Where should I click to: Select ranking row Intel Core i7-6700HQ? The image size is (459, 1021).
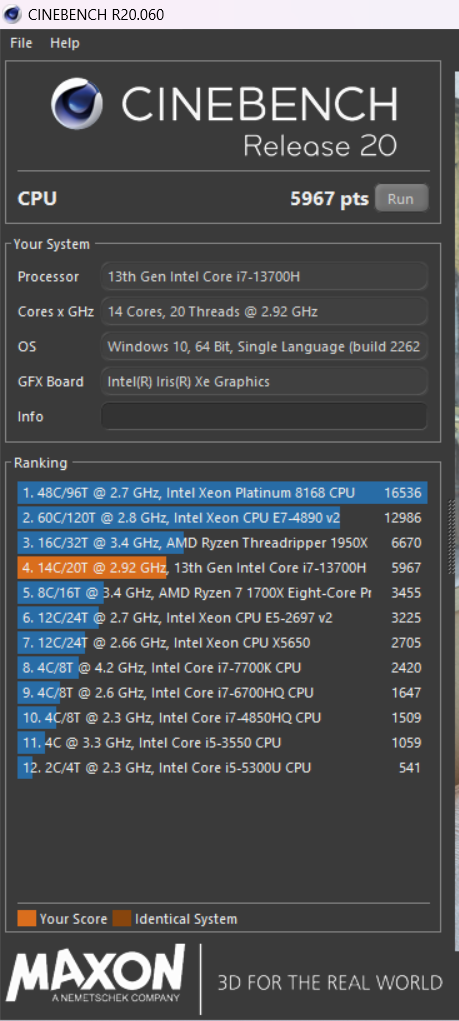[x=222, y=693]
